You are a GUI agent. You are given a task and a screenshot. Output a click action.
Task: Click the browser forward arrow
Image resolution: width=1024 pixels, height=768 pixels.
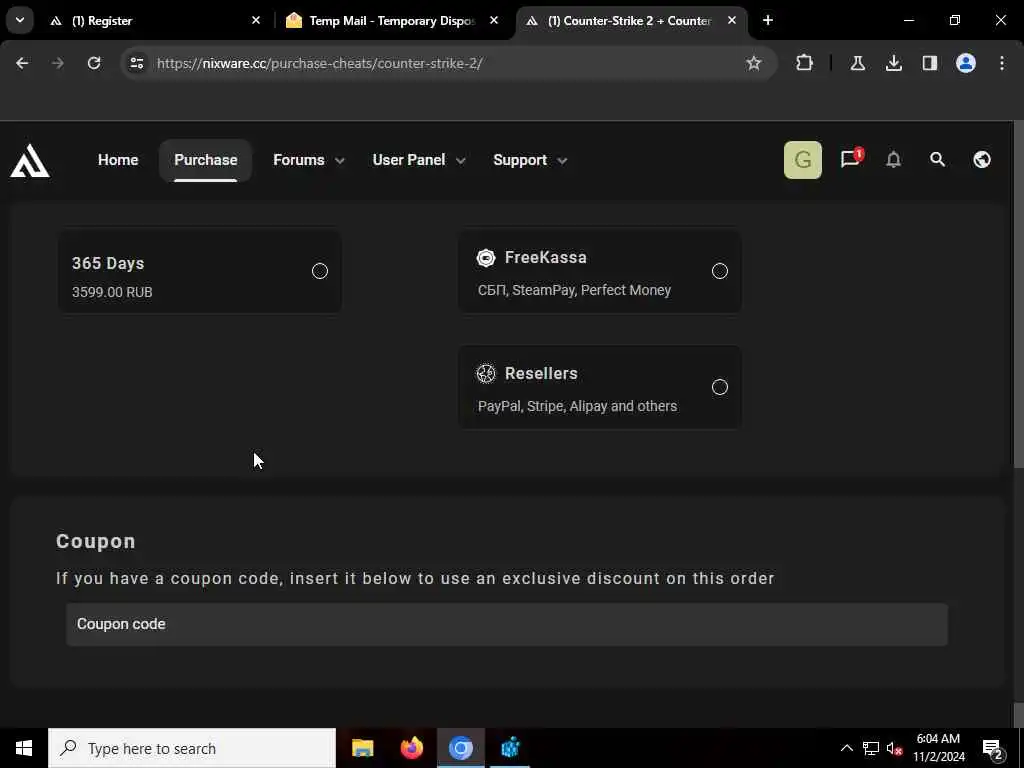[58, 63]
